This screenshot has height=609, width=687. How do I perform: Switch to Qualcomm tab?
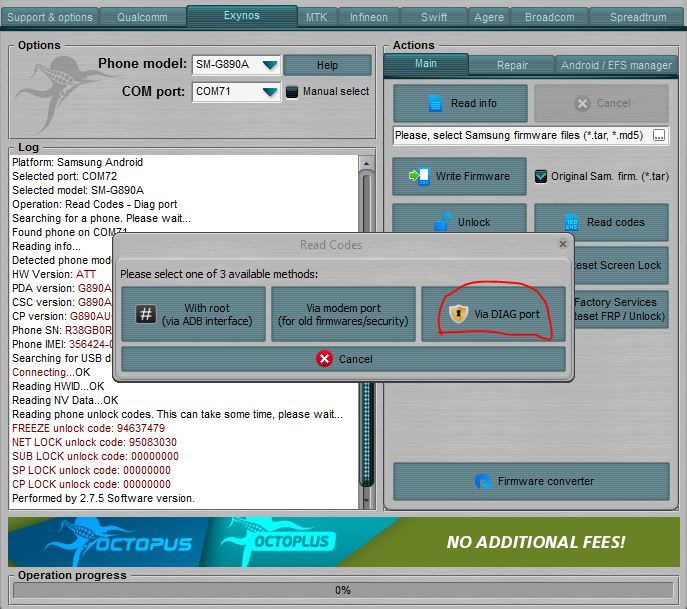click(x=142, y=17)
